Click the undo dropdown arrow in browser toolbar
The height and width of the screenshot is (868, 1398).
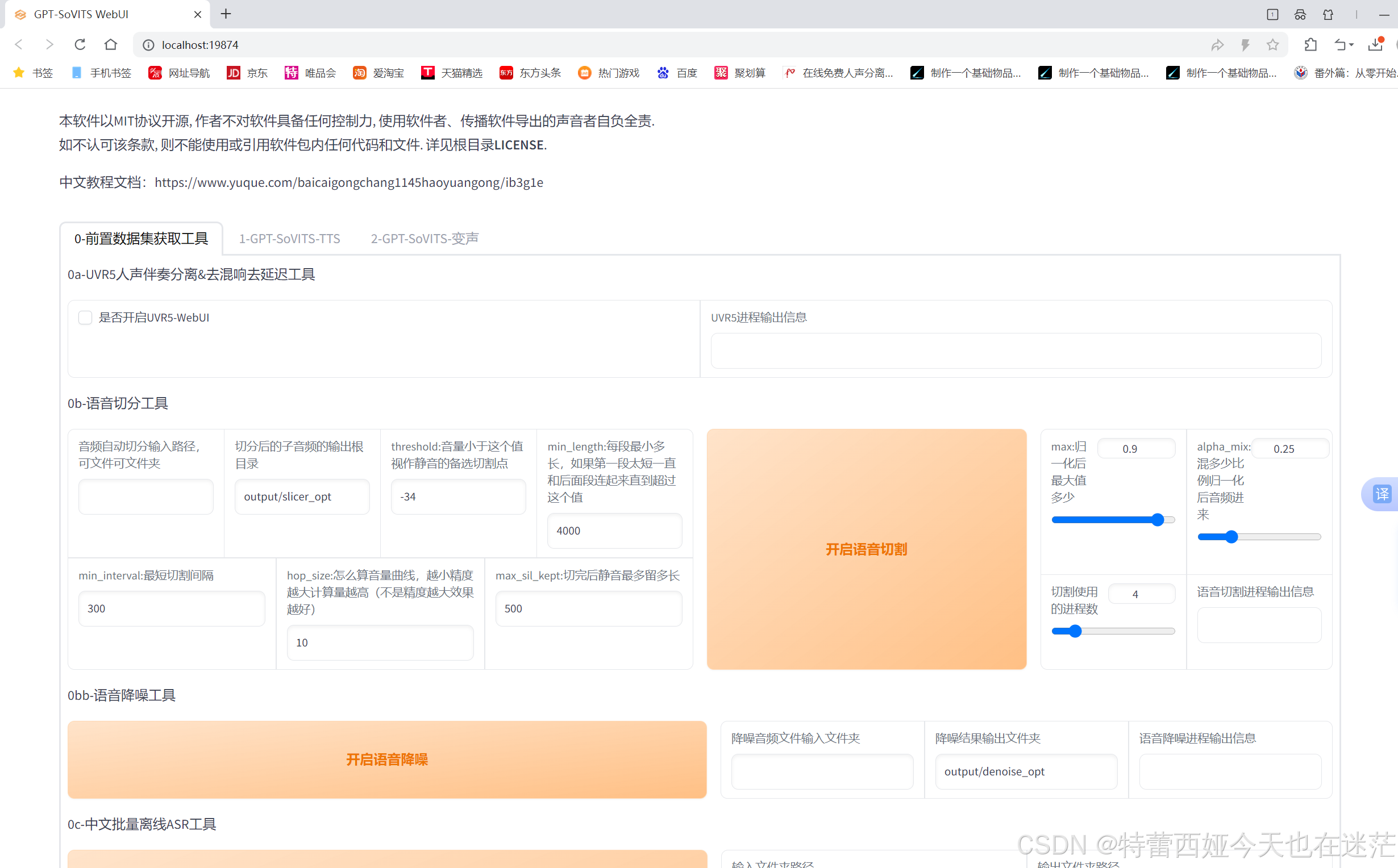pyautogui.click(x=1351, y=44)
